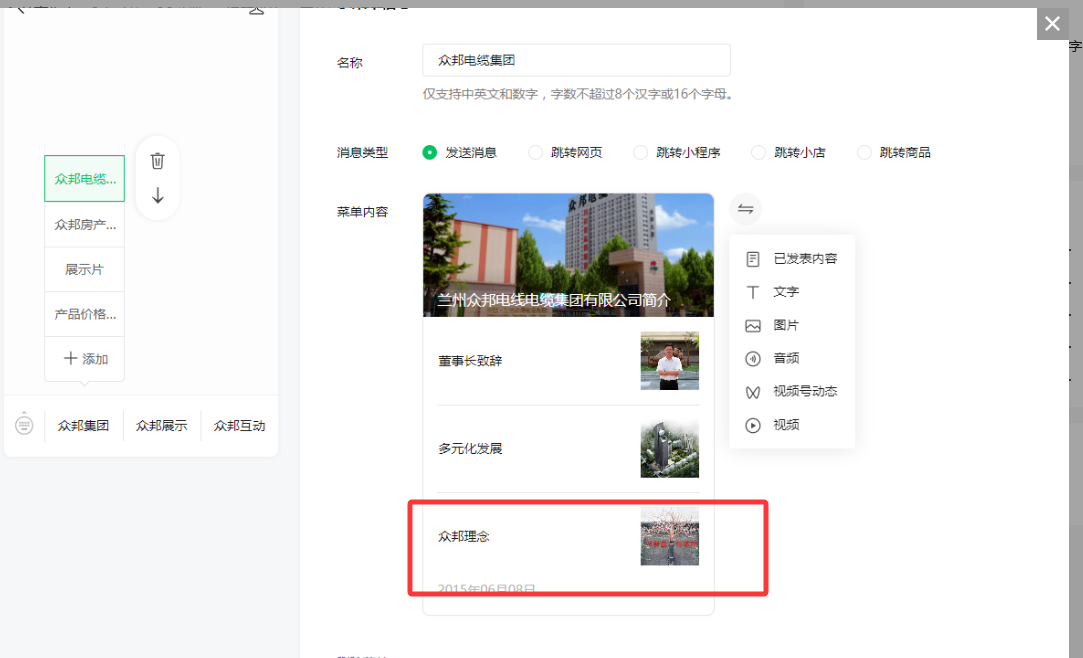The width and height of the screenshot is (1083, 658).
Task: Click the keyboard icon beside 众邦集团
Action: click(24, 424)
